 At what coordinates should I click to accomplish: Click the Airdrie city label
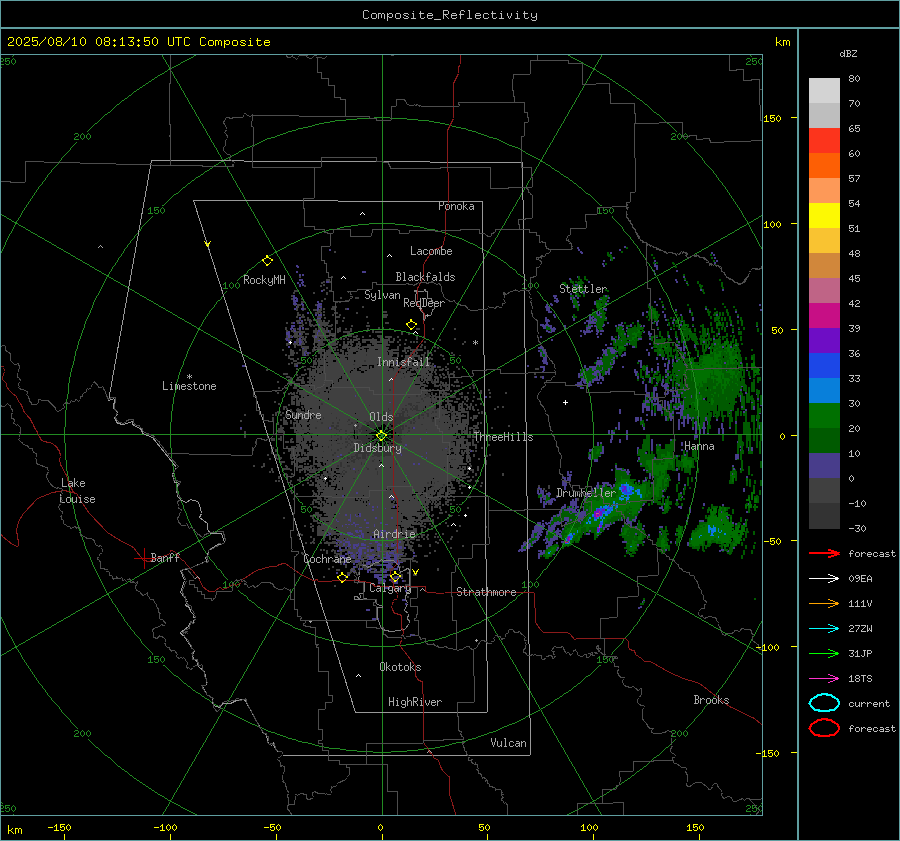[394, 534]
